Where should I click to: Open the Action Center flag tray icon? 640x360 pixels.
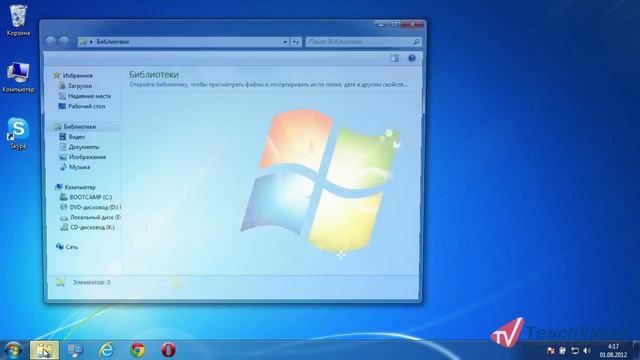click(x=550, y=351)
